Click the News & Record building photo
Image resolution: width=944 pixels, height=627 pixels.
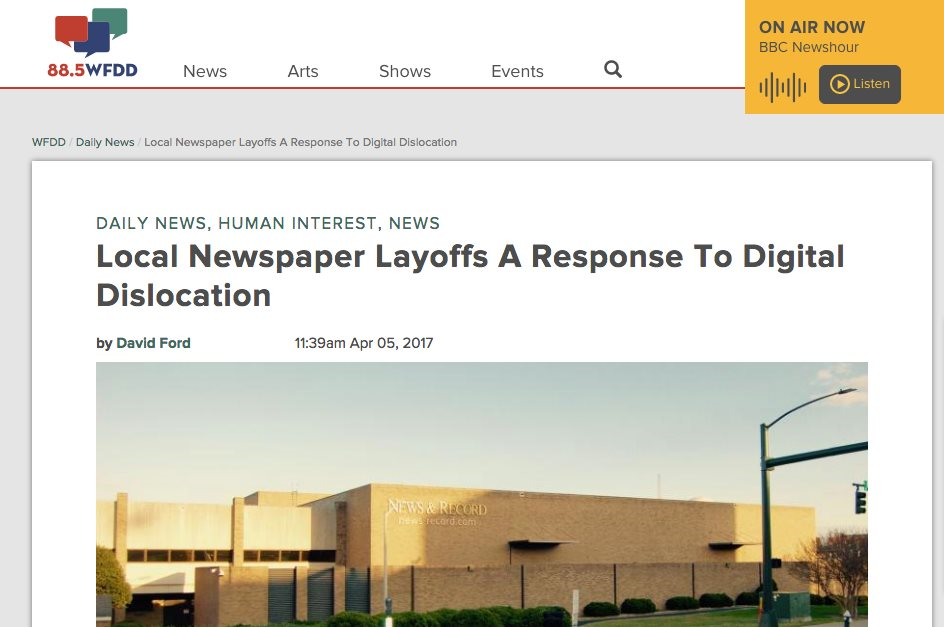tap(481, 495)
